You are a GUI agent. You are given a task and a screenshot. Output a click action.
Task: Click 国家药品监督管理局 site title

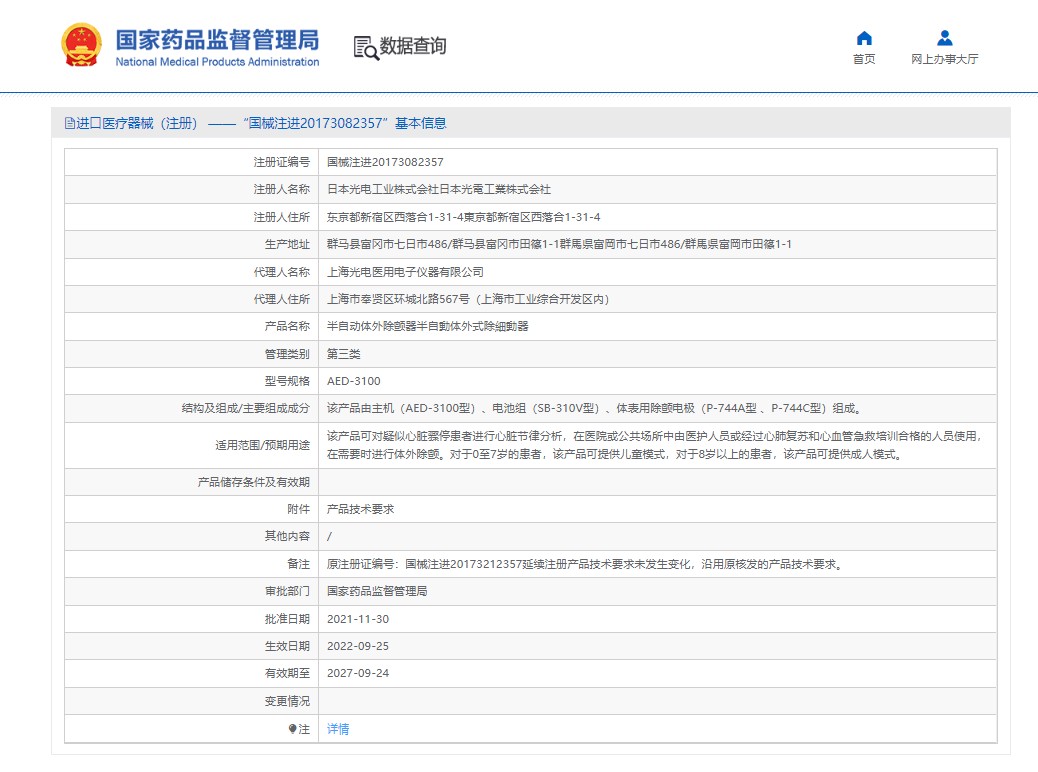coord(217,40)
